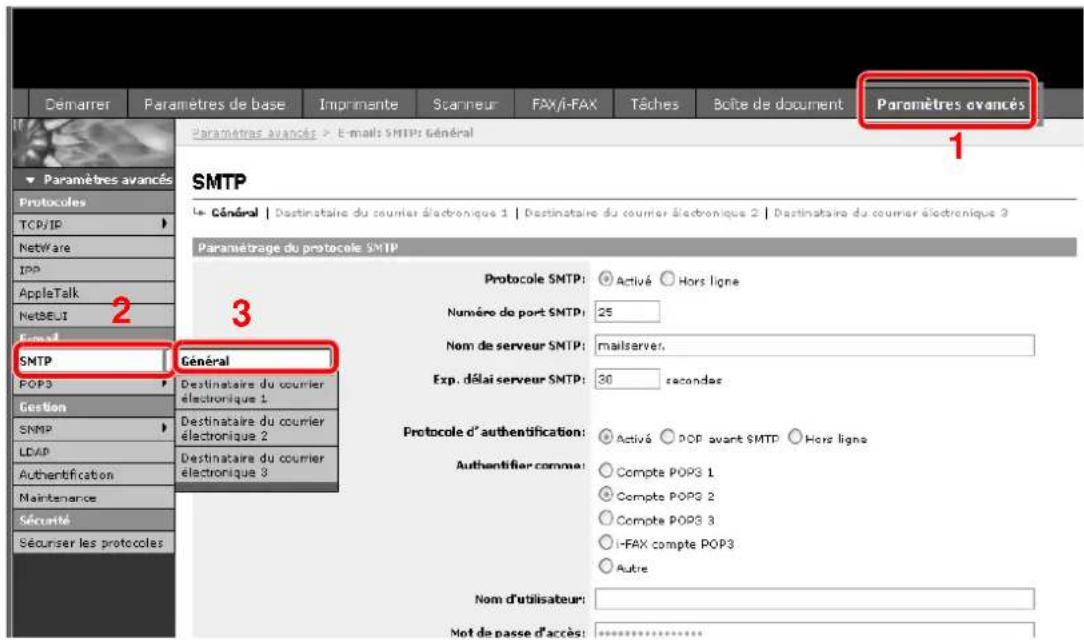The image size is (1084, 640).
Task: Expand the POP3 sidebar submenu
Action: [94, 384]
